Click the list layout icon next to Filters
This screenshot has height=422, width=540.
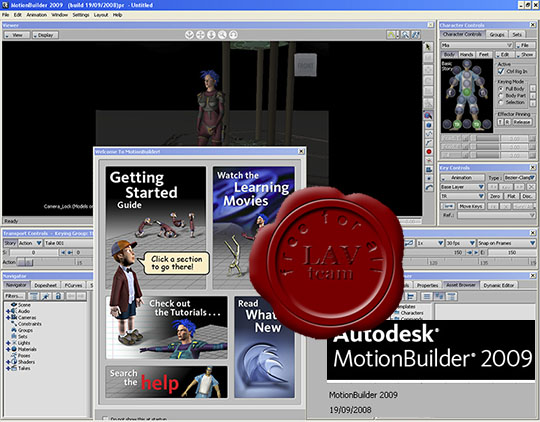point(33,296)
